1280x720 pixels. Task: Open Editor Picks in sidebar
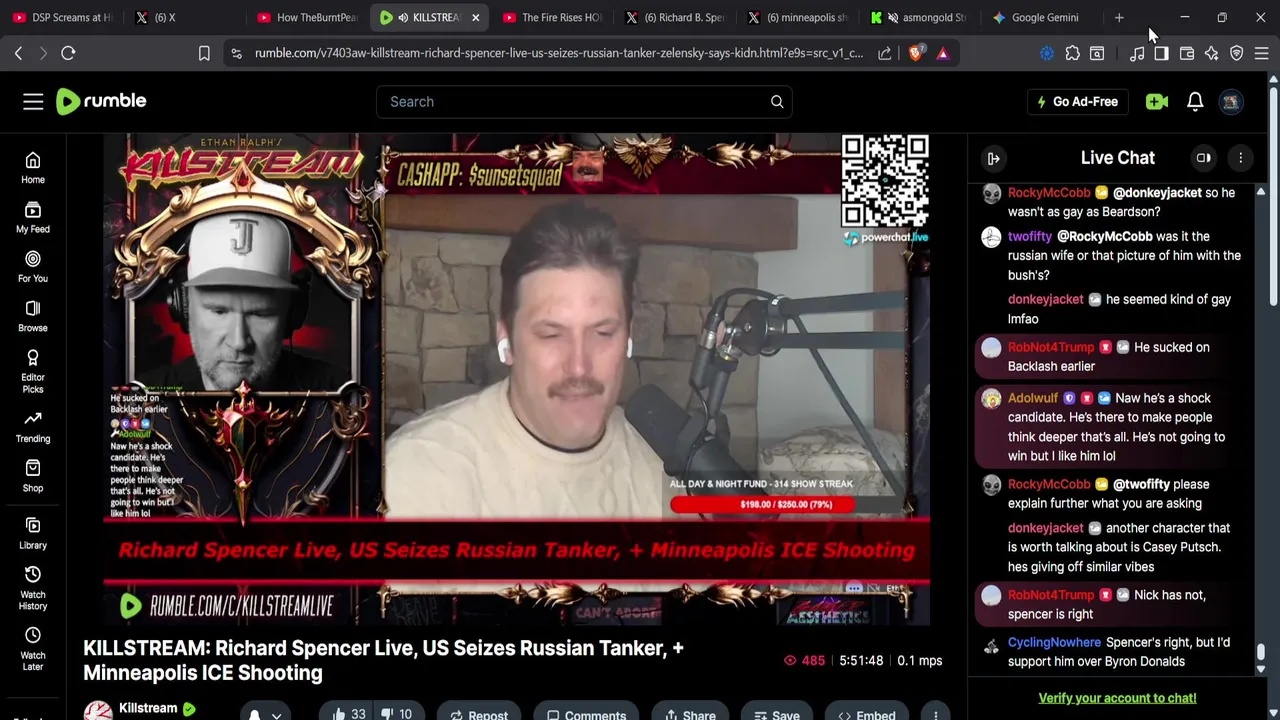click(x=33, y=372)
